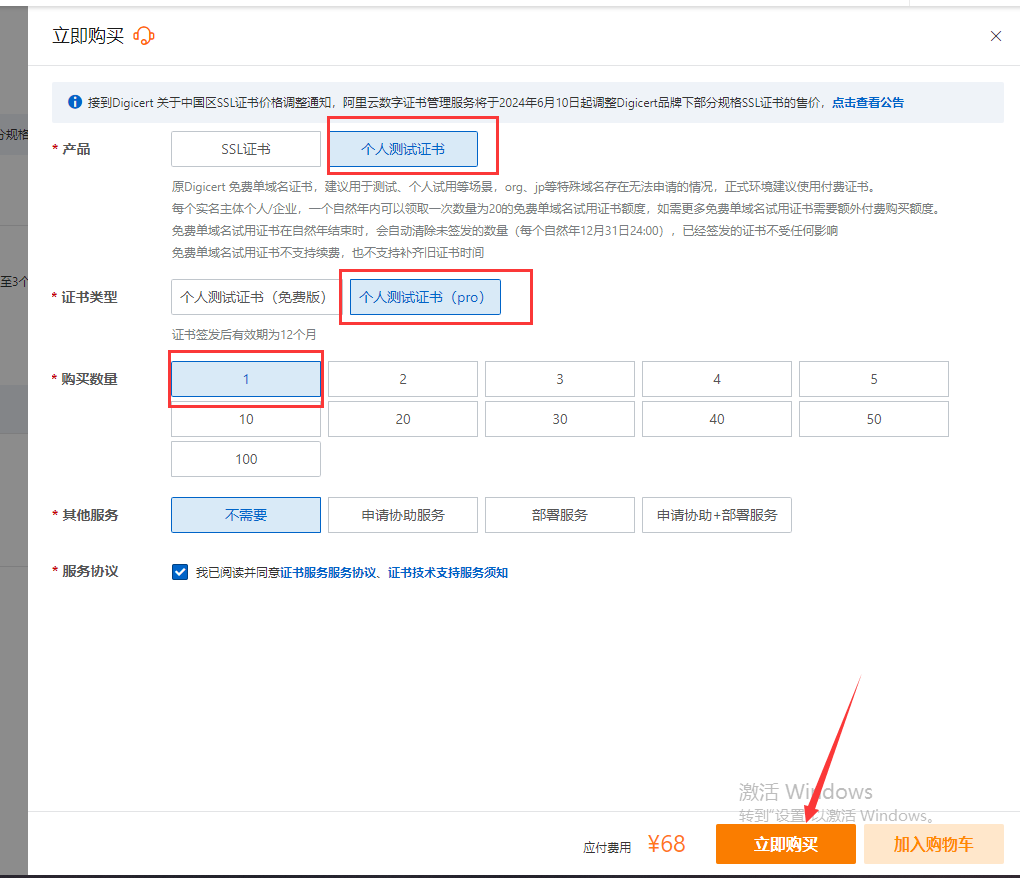Select 不需要 for other services
Screen dimensions: 1020x878
(246, 515)
